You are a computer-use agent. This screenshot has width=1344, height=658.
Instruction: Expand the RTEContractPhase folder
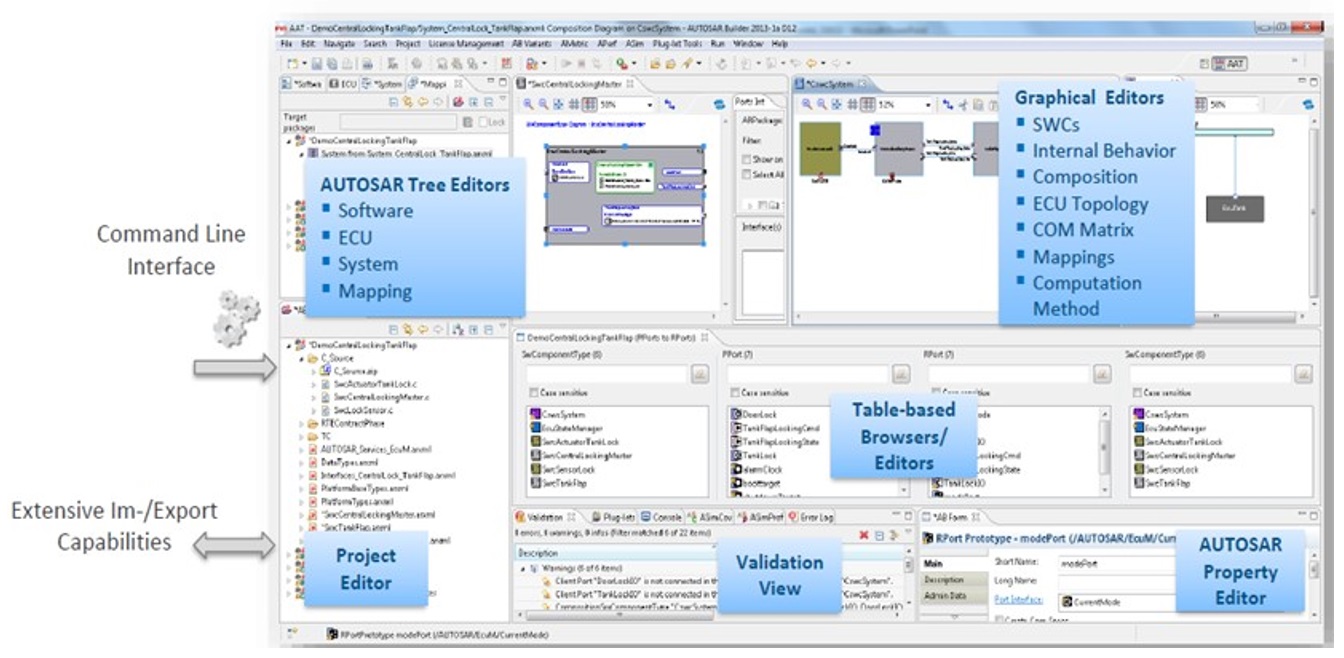coord(300,423)
